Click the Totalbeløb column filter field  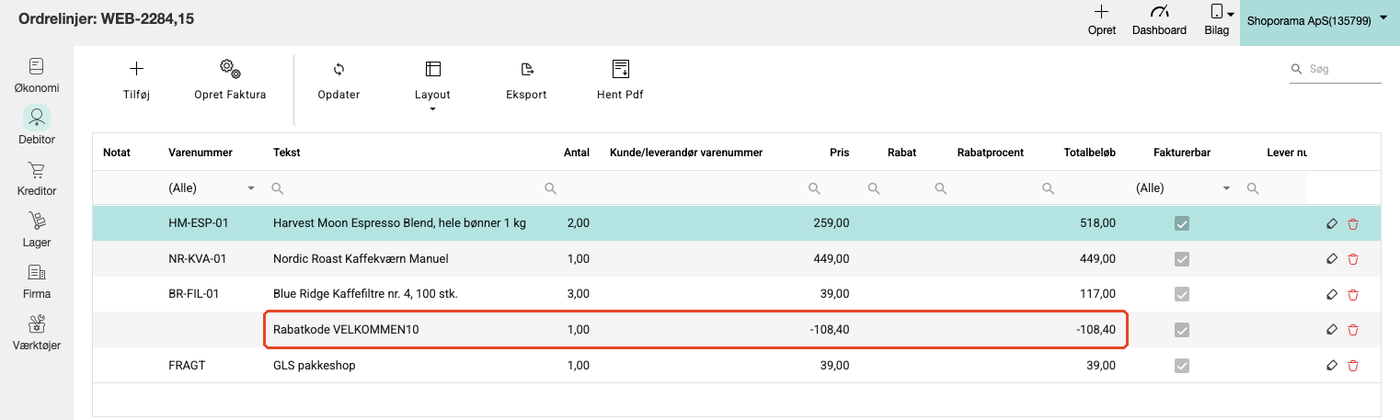click(1081, 188)
